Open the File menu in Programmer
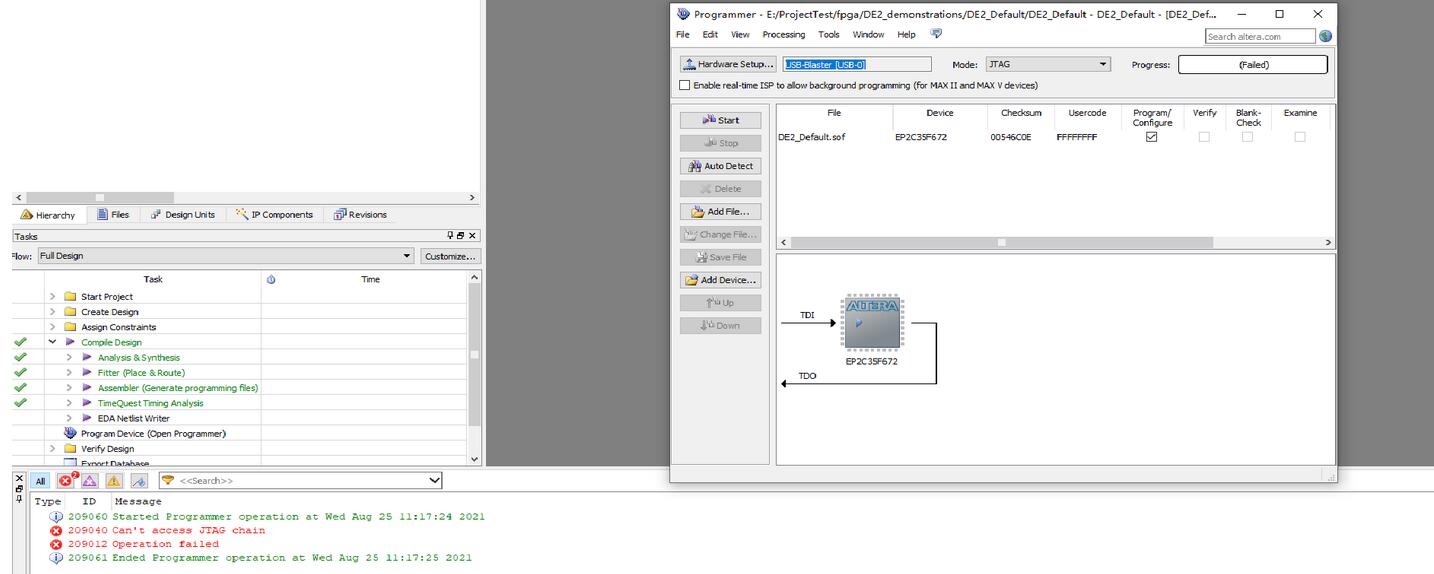 (x=683, y=35)
